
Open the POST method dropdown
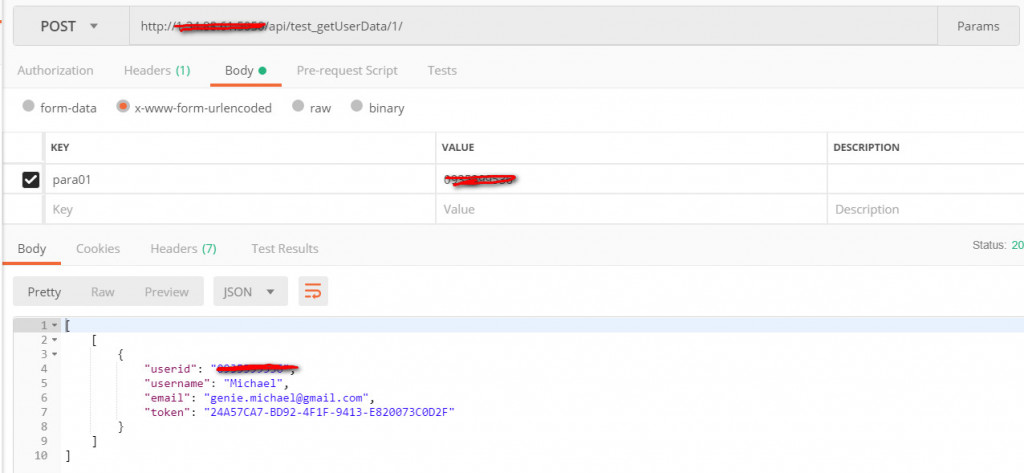[x=71, y=26]
